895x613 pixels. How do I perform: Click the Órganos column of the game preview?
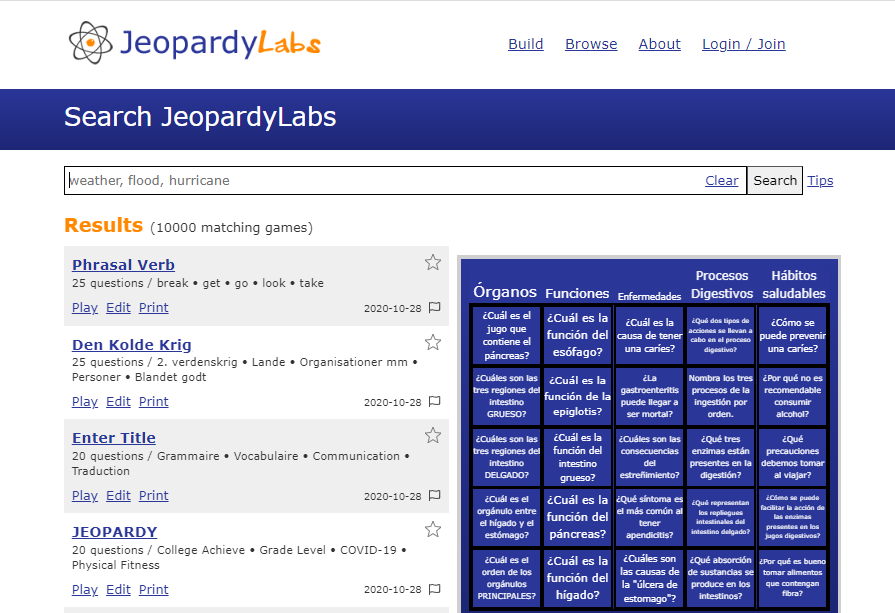(x=505, y=292)
